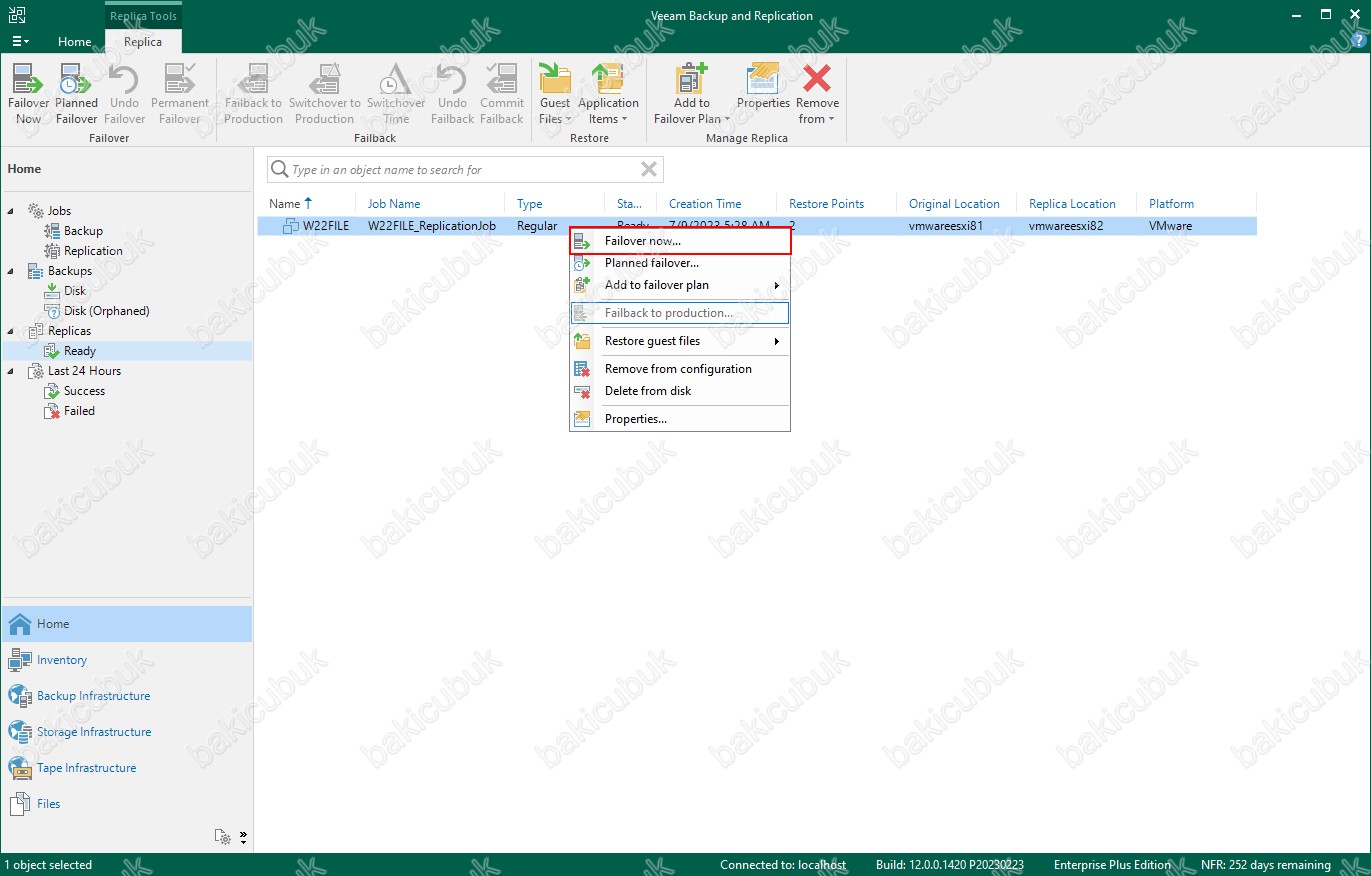Select Backup under Jobs in tree
Screen dimensions: 1371x876
coord(83,231)
